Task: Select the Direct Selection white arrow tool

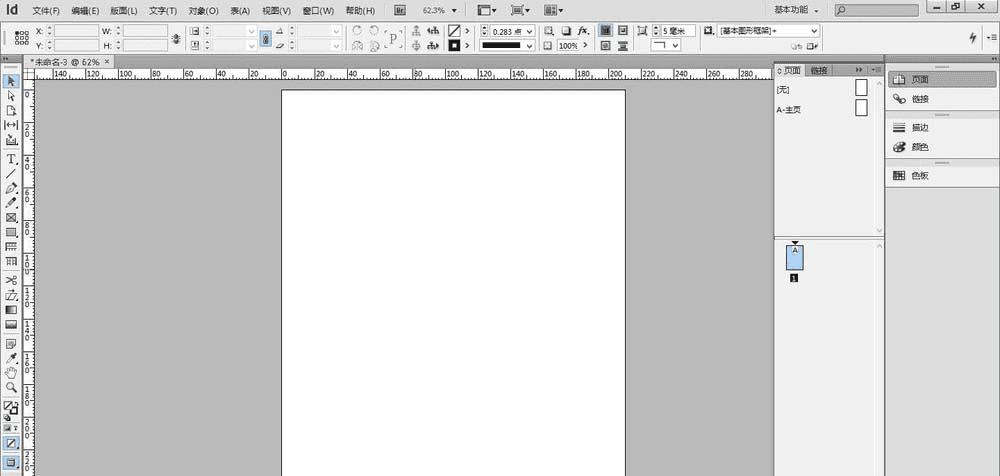Action: (12, 95)
